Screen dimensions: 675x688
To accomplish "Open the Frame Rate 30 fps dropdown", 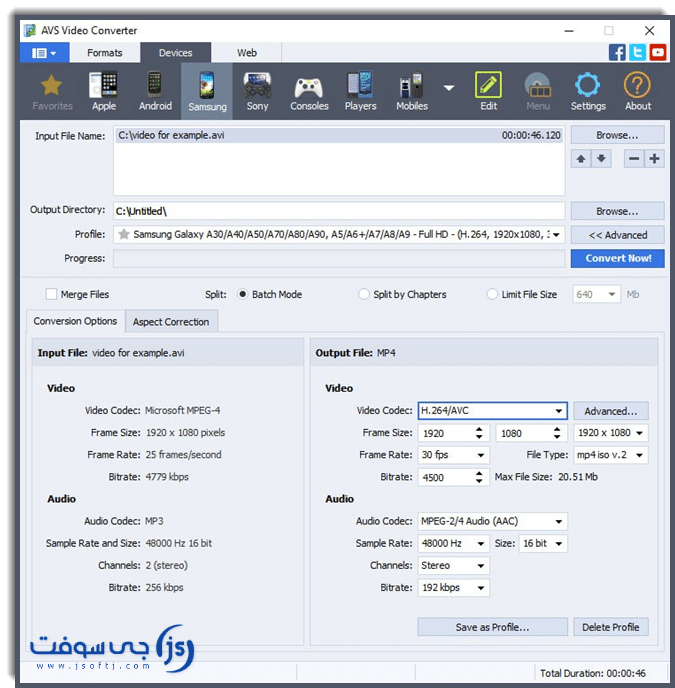I will click(453, 455).
